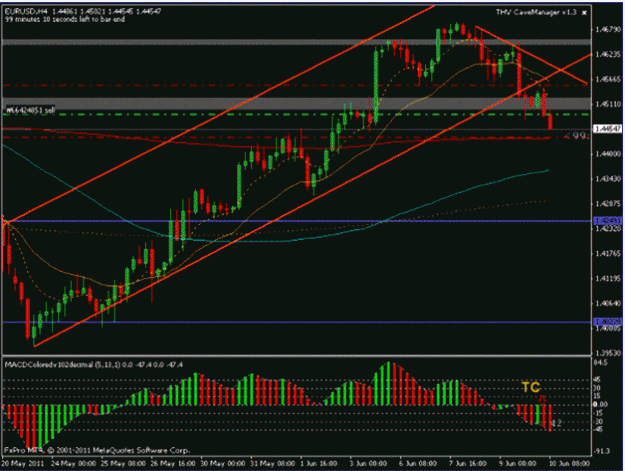Viewport: 625px width, 471px height.
Task: Click the 25 May 08:00 time label
Action: click(x=123, y=463)
